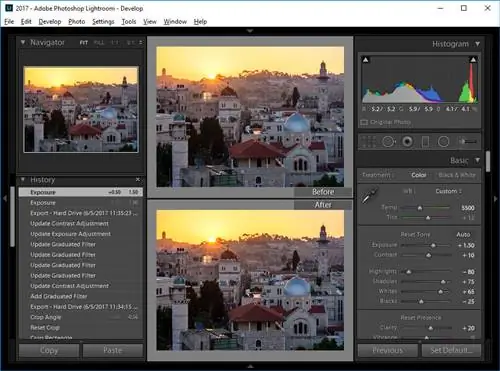Click the Temp slider handle

click(420, 208)
